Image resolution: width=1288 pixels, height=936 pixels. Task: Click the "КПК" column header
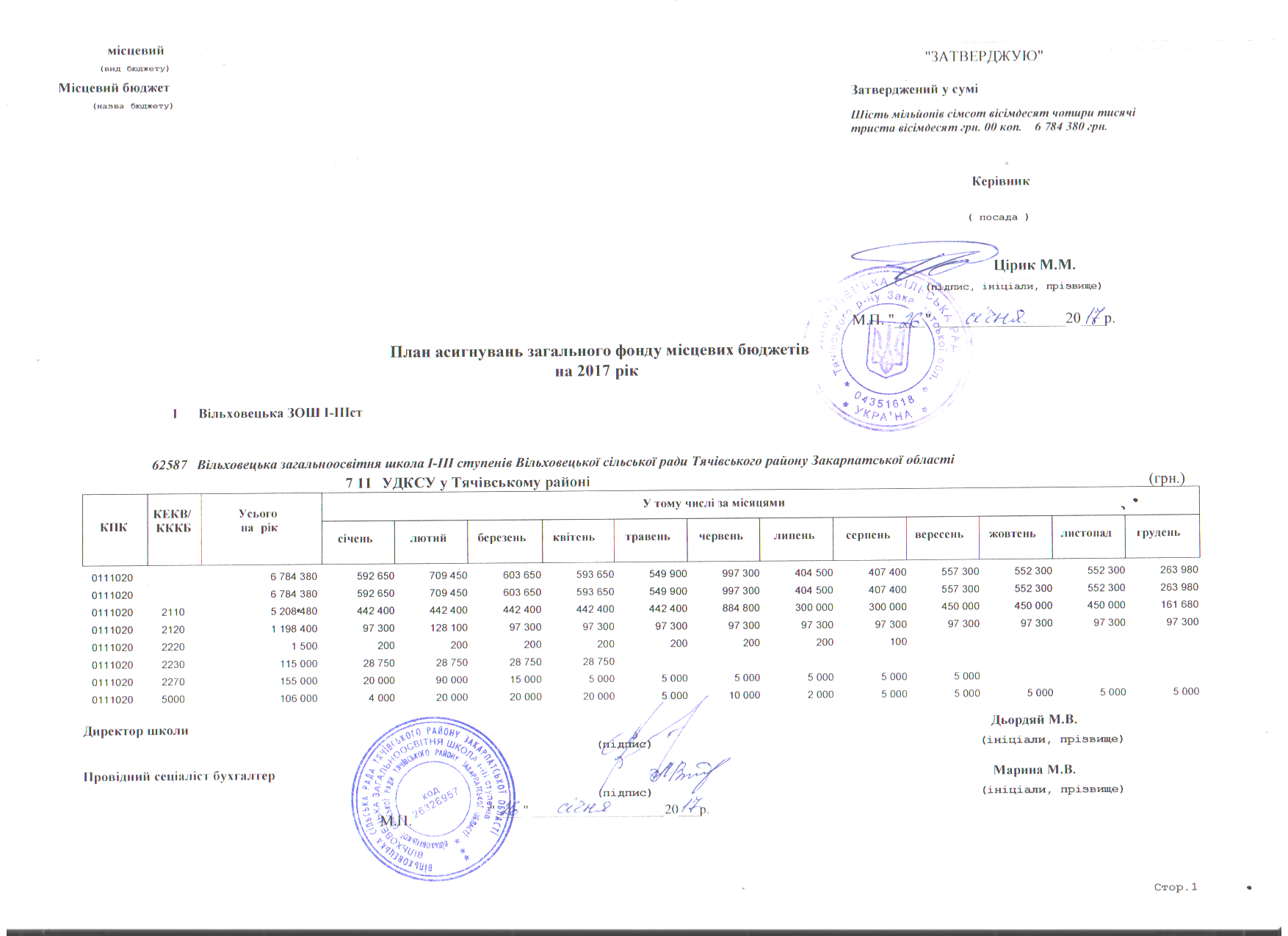click(114, 528)
